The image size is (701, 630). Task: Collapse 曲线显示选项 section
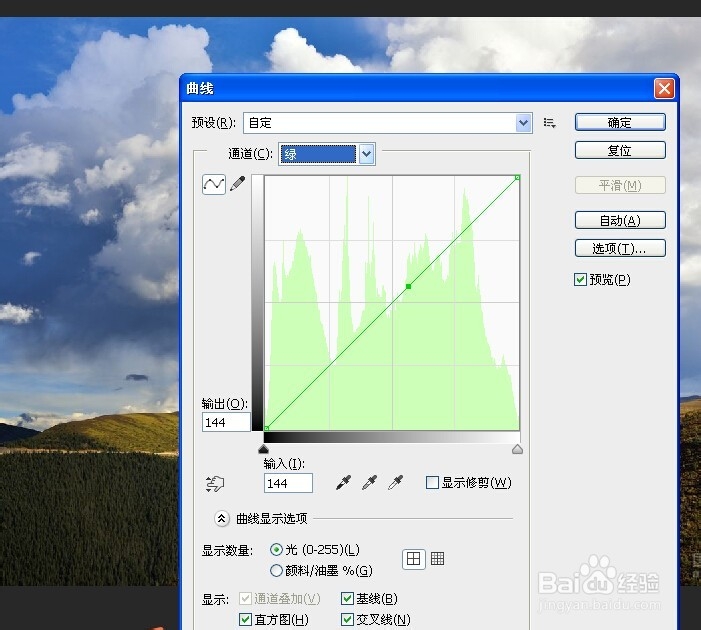(221, 519)
